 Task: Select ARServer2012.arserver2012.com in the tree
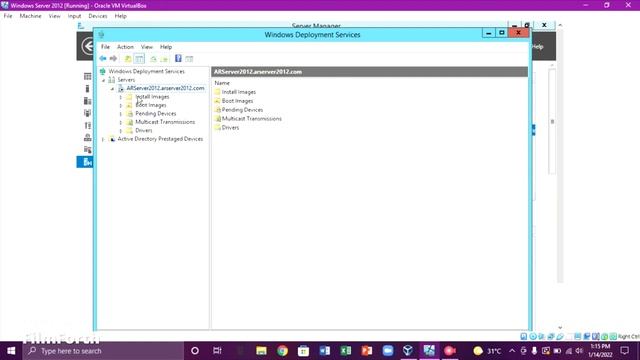pos(165,88)
